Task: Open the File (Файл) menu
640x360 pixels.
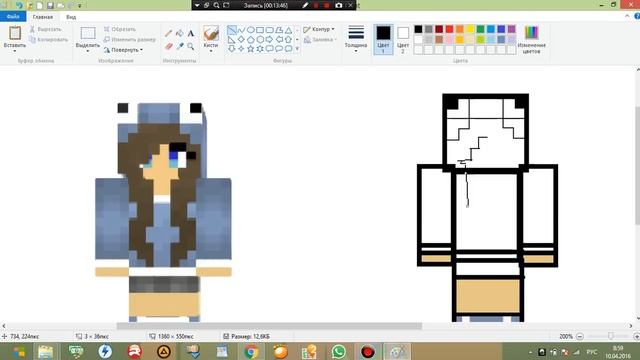Action: tap(13, 17)
